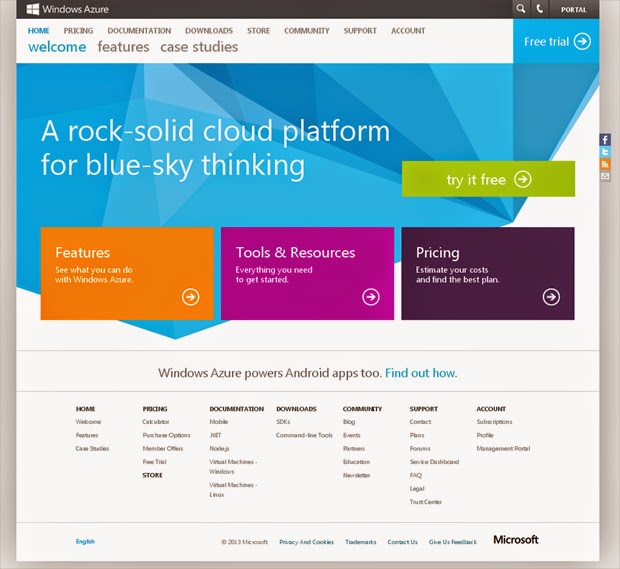Select ACCOUNT in top navigation
620x569 pixels.
coord(408,30)
